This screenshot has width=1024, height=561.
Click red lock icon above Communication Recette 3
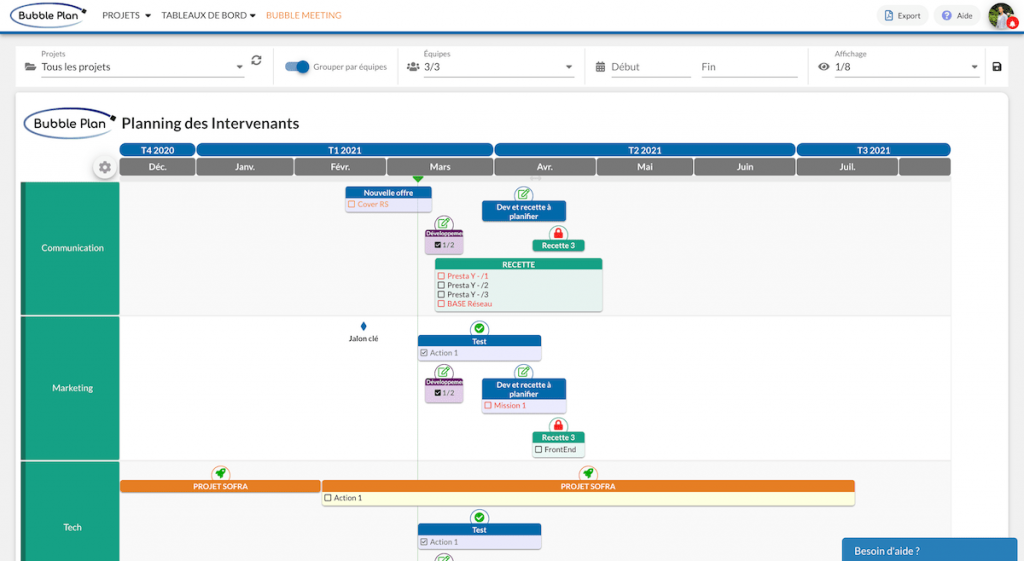tap(558, 233)
